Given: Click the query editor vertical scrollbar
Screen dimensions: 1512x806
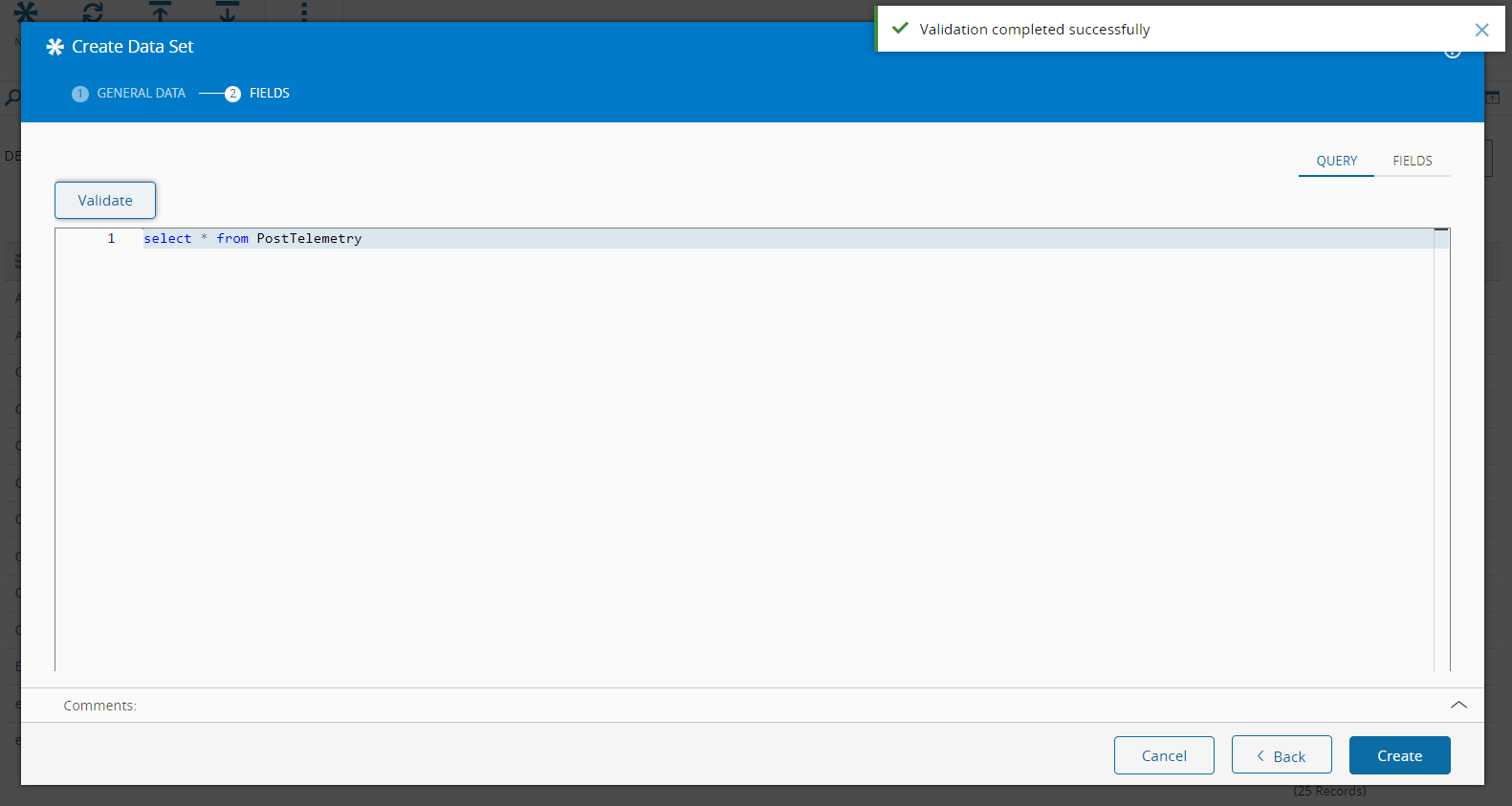Looking at the screenshot, I should point(1441,449).
